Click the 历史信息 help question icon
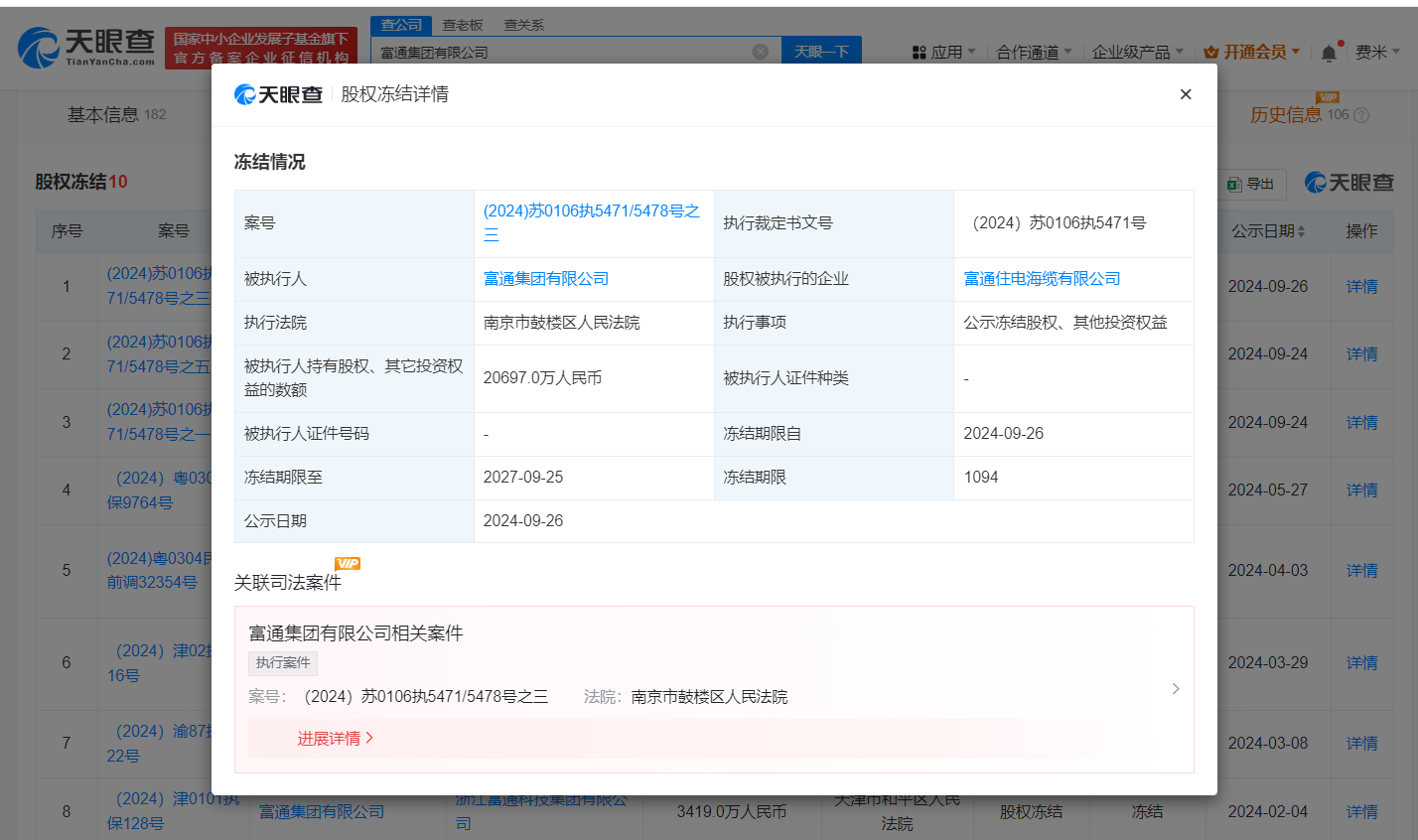This screenshot has width=1418, height=840. pos(1361,115)
